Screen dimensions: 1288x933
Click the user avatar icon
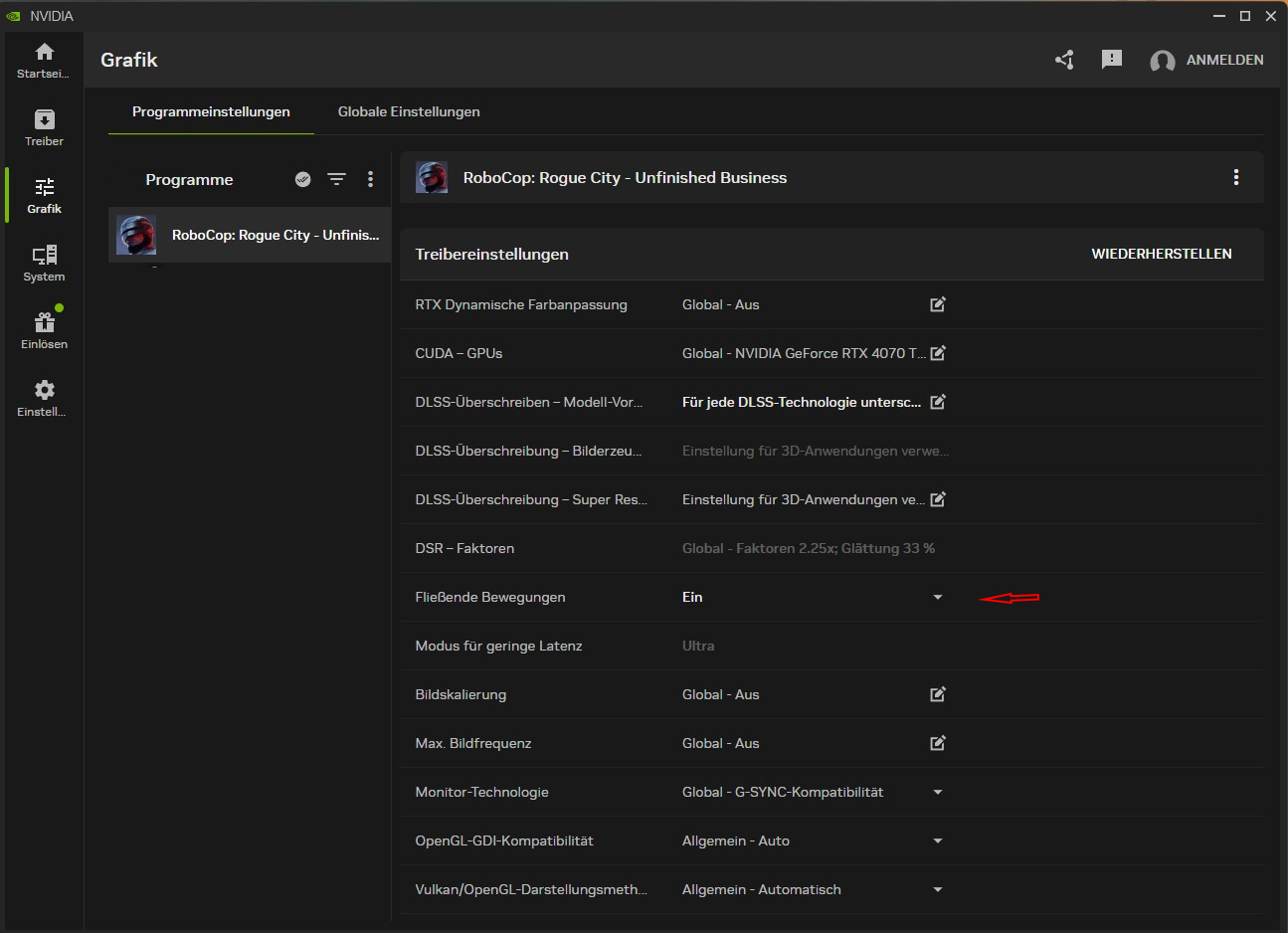1162,61
